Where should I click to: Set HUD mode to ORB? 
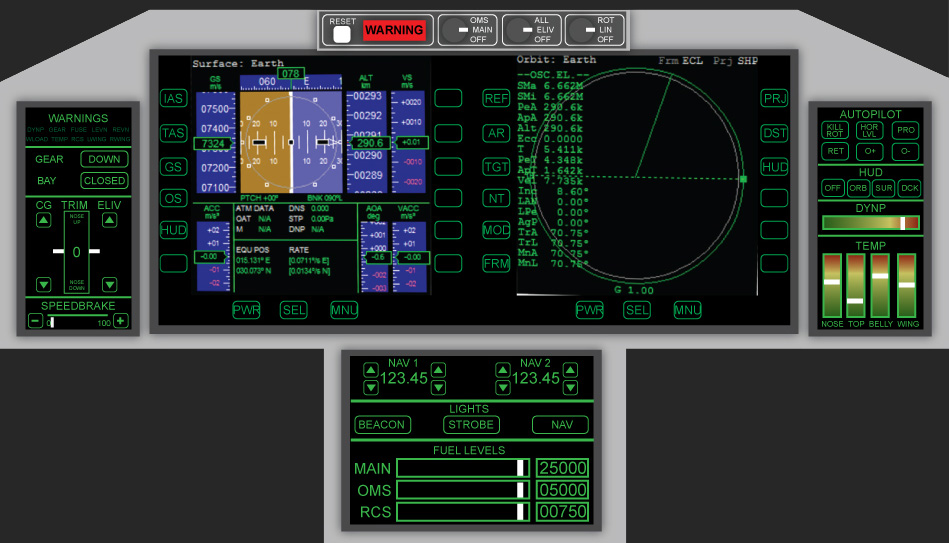858,188
